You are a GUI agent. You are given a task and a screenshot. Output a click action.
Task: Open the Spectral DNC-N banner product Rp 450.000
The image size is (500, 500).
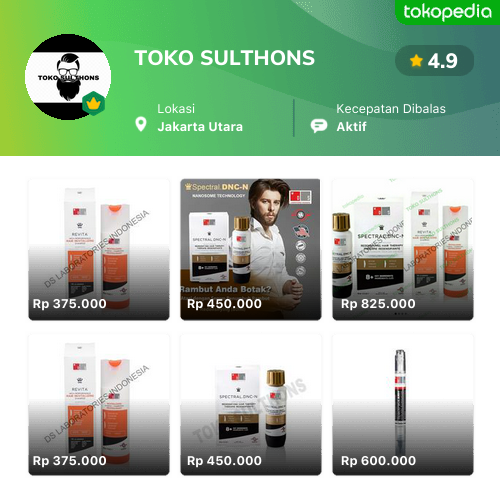click(x=251, y=249)
